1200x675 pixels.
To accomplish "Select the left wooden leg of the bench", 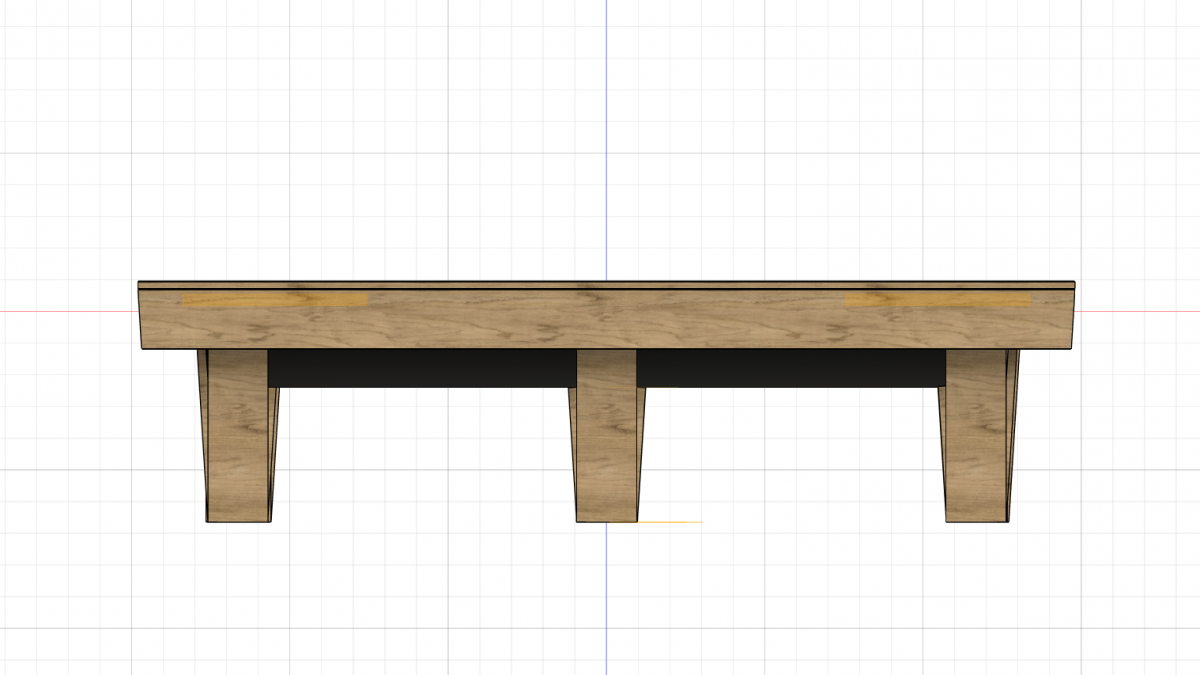I will [237, 435].
